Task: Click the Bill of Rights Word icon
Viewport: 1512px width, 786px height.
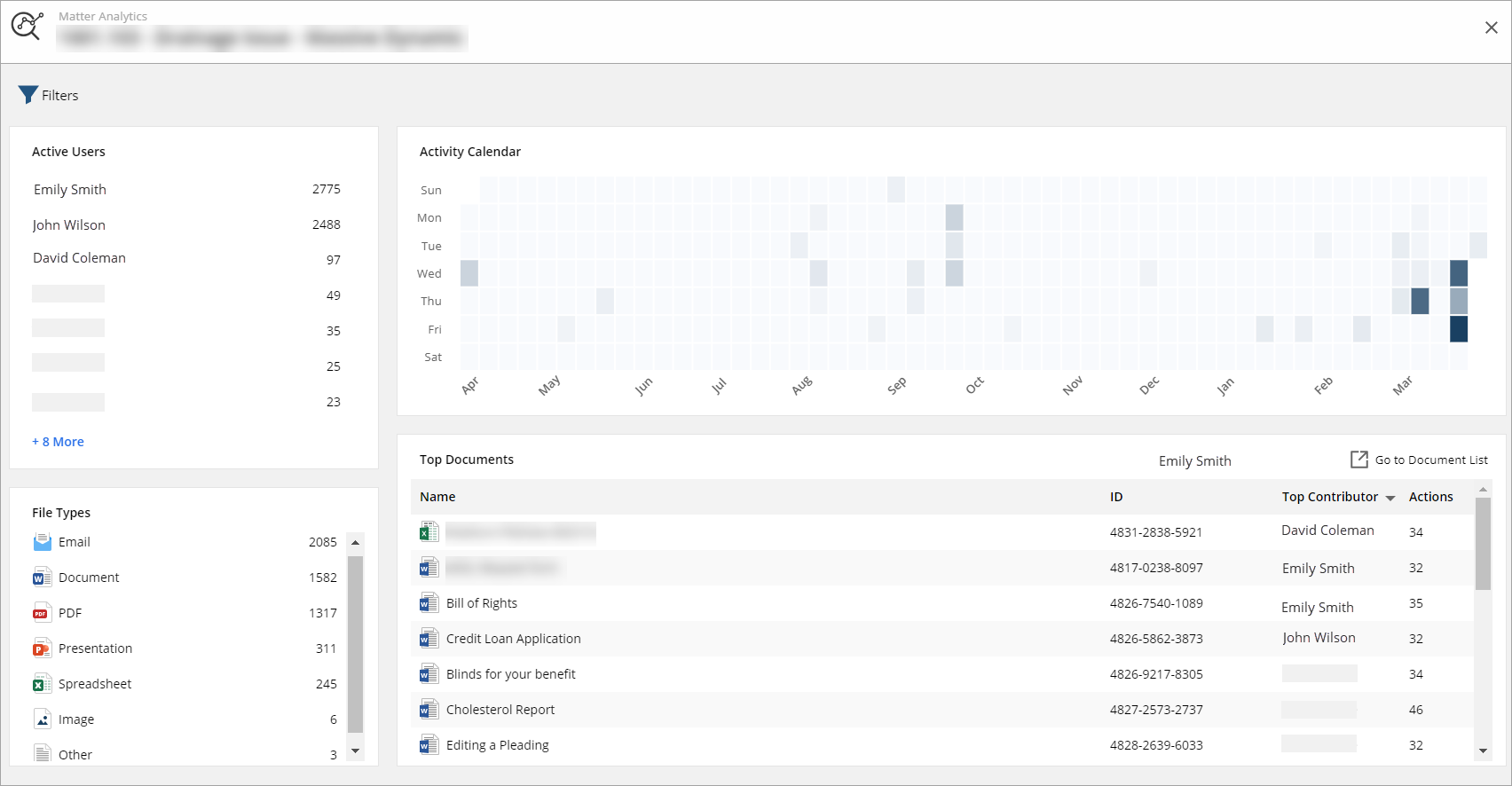Action: (429, 602)
